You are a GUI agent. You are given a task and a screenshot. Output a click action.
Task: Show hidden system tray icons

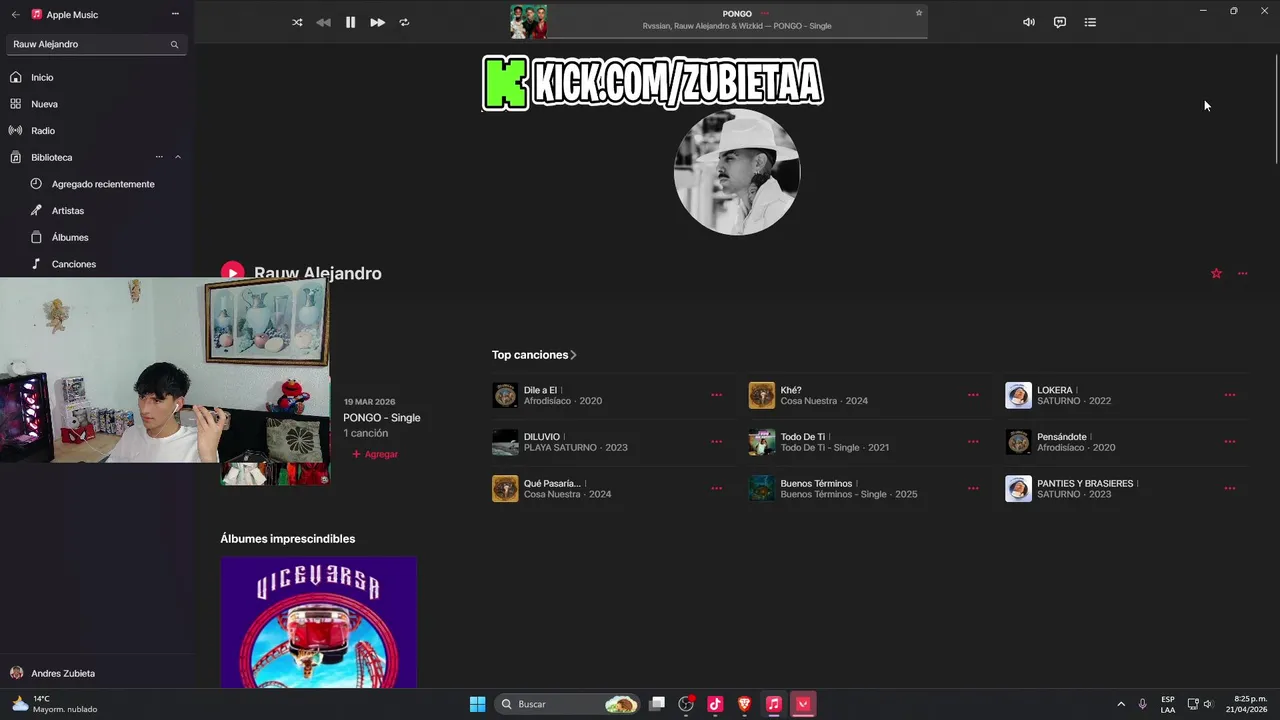1121,704
